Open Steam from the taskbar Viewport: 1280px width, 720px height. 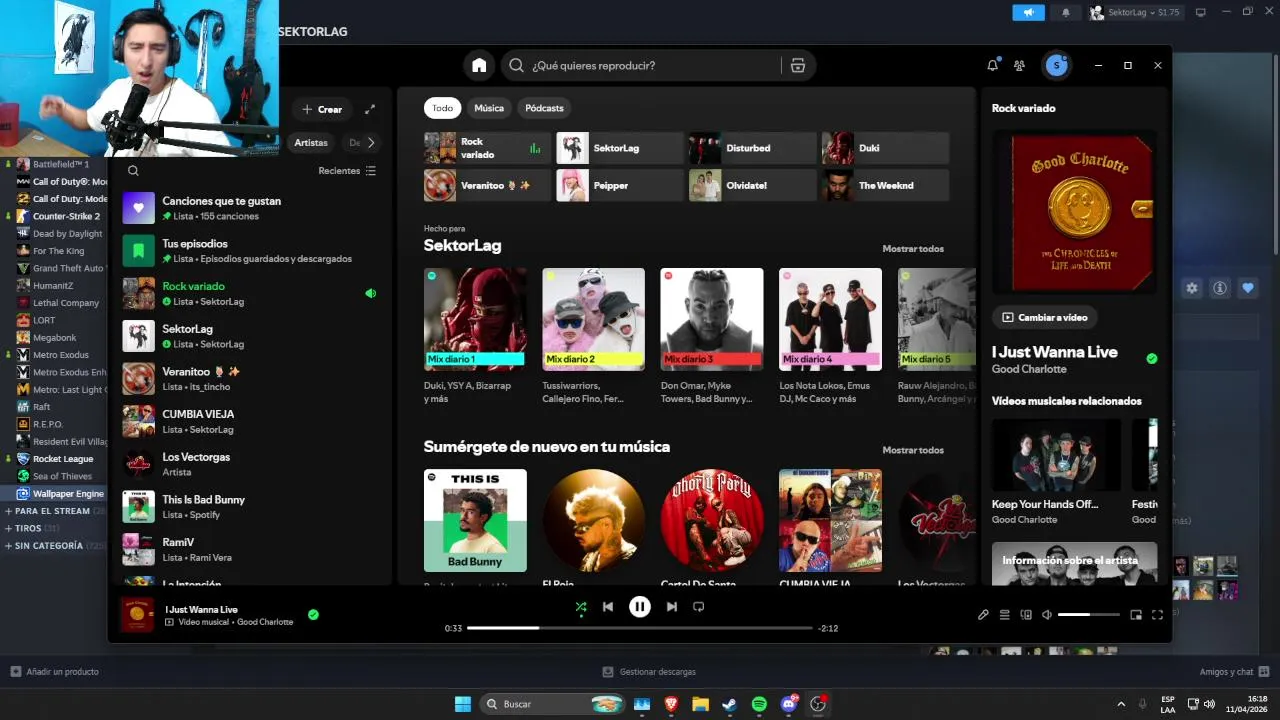pos(730,704)
